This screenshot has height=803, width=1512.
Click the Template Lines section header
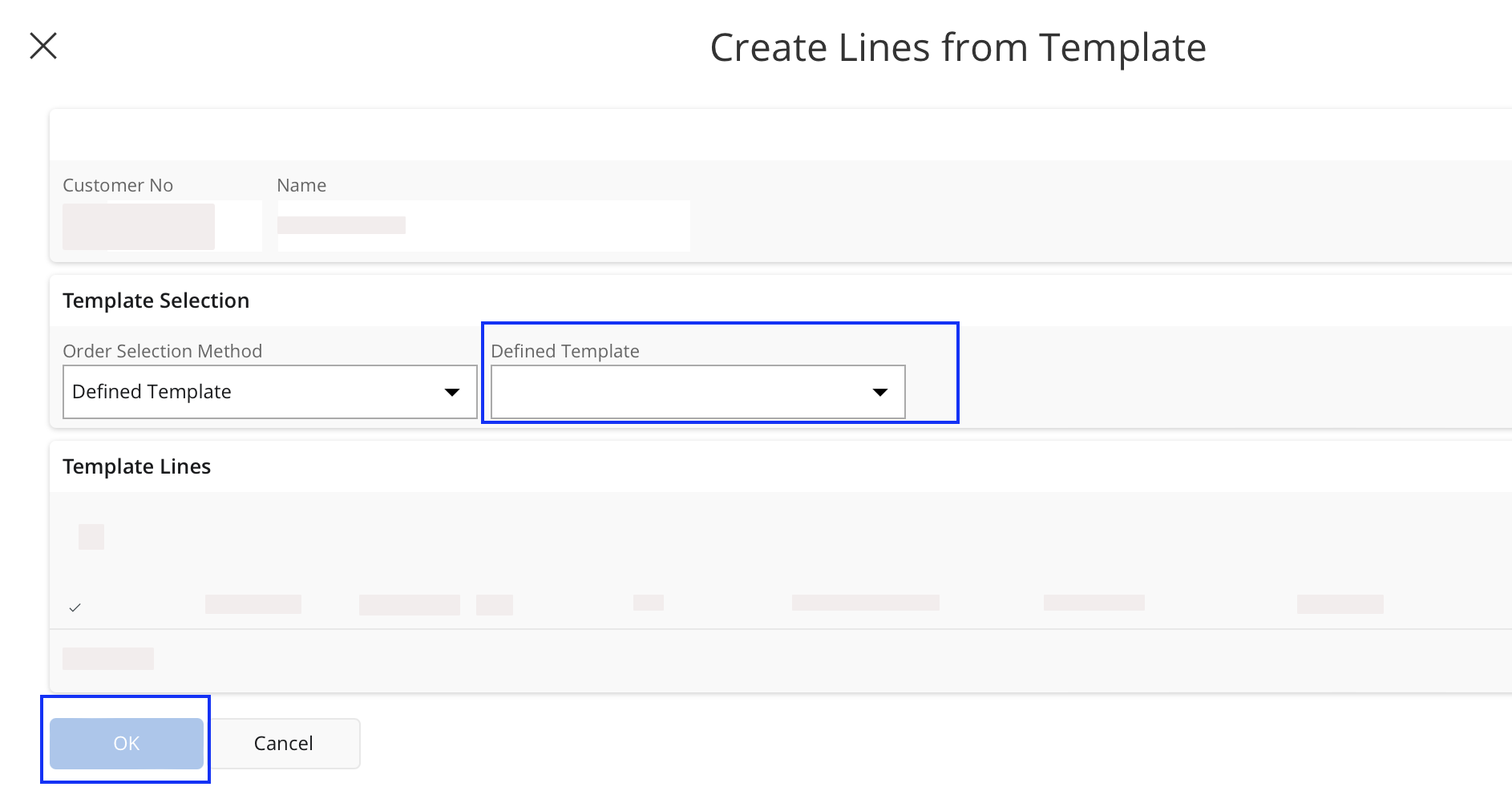(137, 466)
